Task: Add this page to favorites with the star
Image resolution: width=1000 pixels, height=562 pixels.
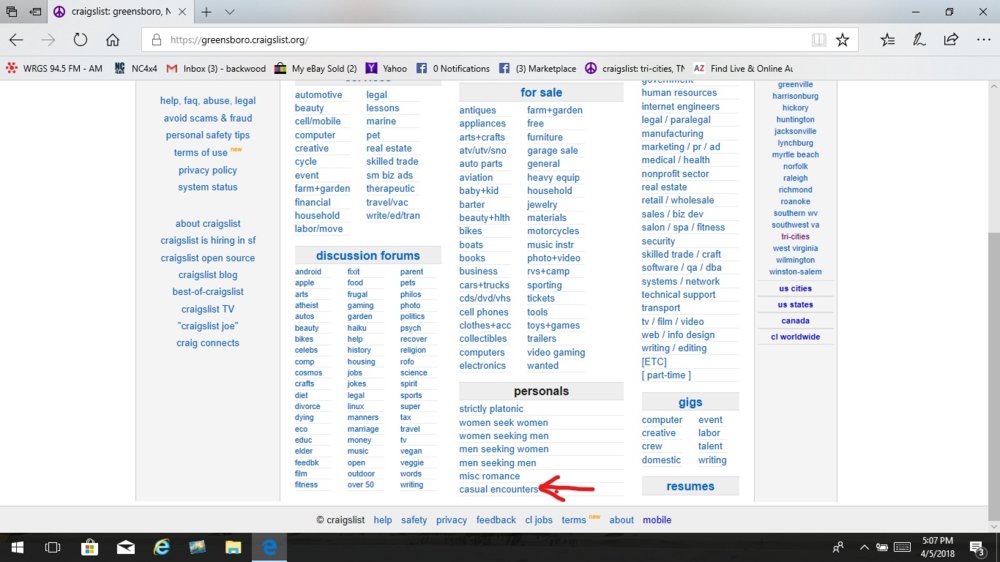Action: (842, 40)
